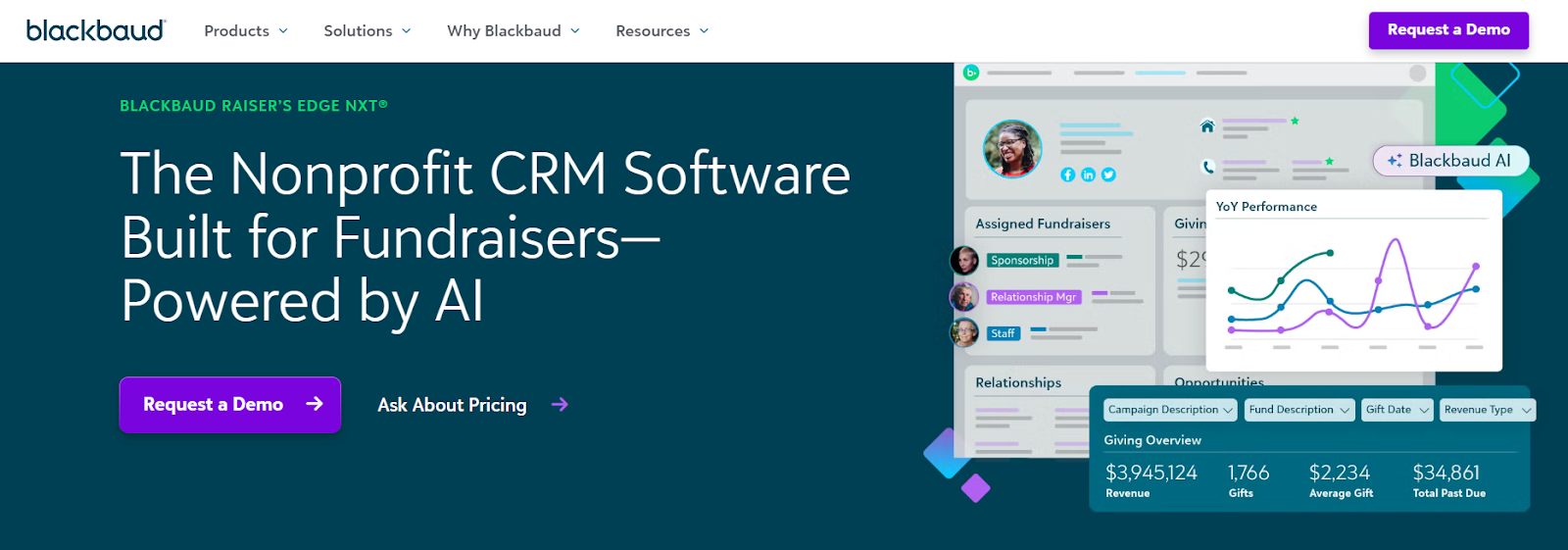Expand the Products chevron arrow
Image resolution: width=1568 pixels, height=550 pixels.
point(283,31)
